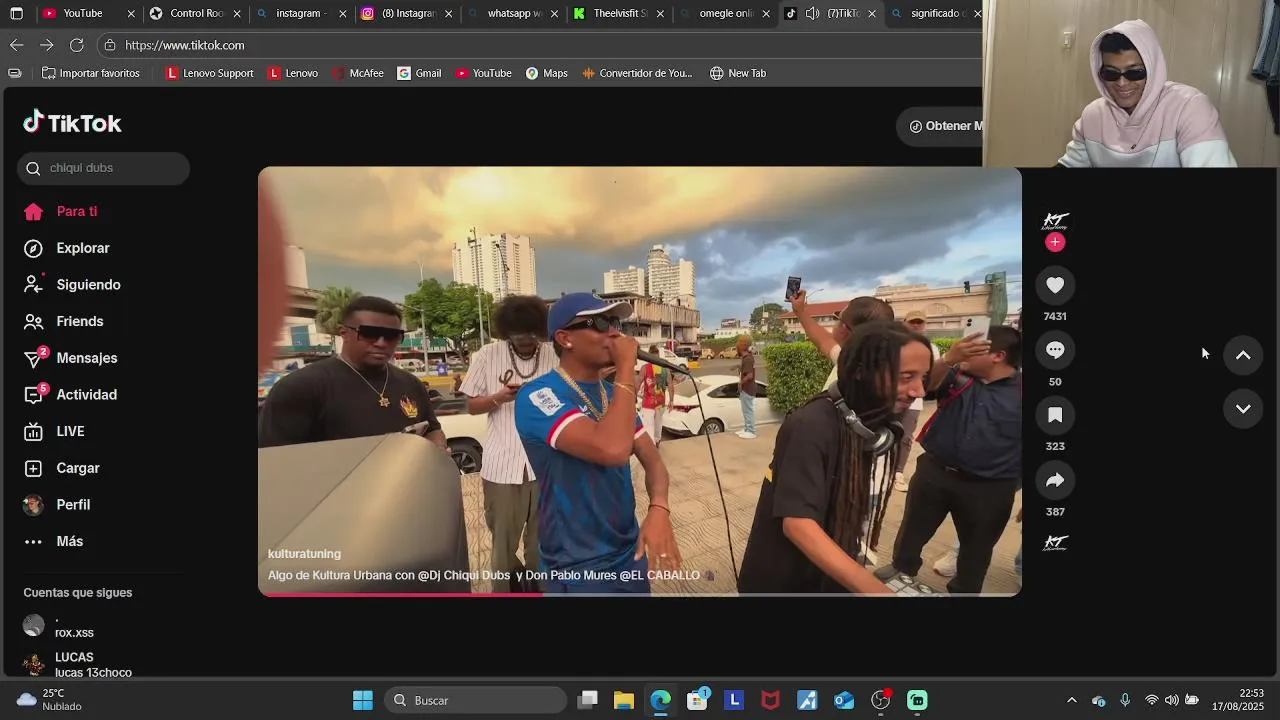This screenshot has width=1280, height=720.
Task: Click the @EL CABALLO mention
Action: 660,576
